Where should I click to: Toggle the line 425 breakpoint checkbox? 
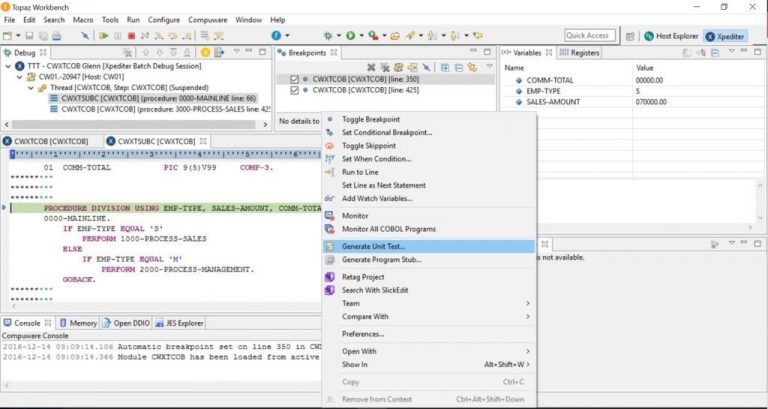click(x=293, y=89)
